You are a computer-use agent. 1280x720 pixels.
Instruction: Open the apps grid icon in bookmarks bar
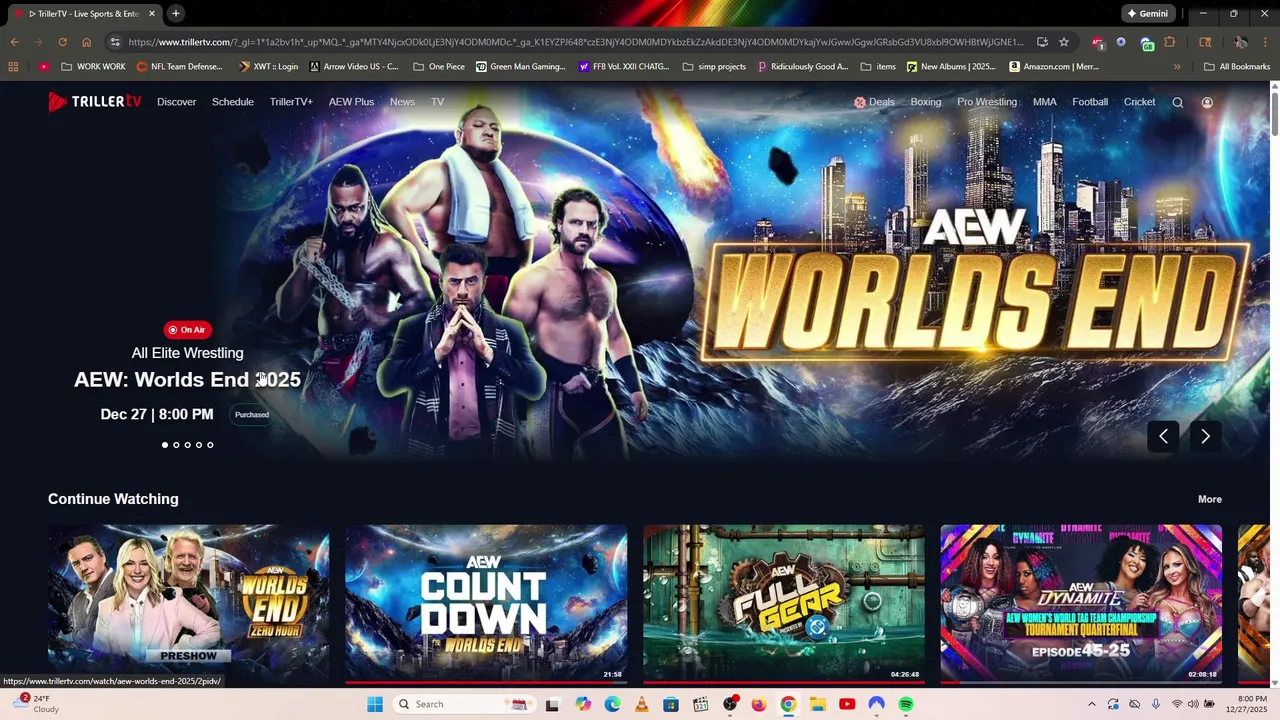coord(13,67)
